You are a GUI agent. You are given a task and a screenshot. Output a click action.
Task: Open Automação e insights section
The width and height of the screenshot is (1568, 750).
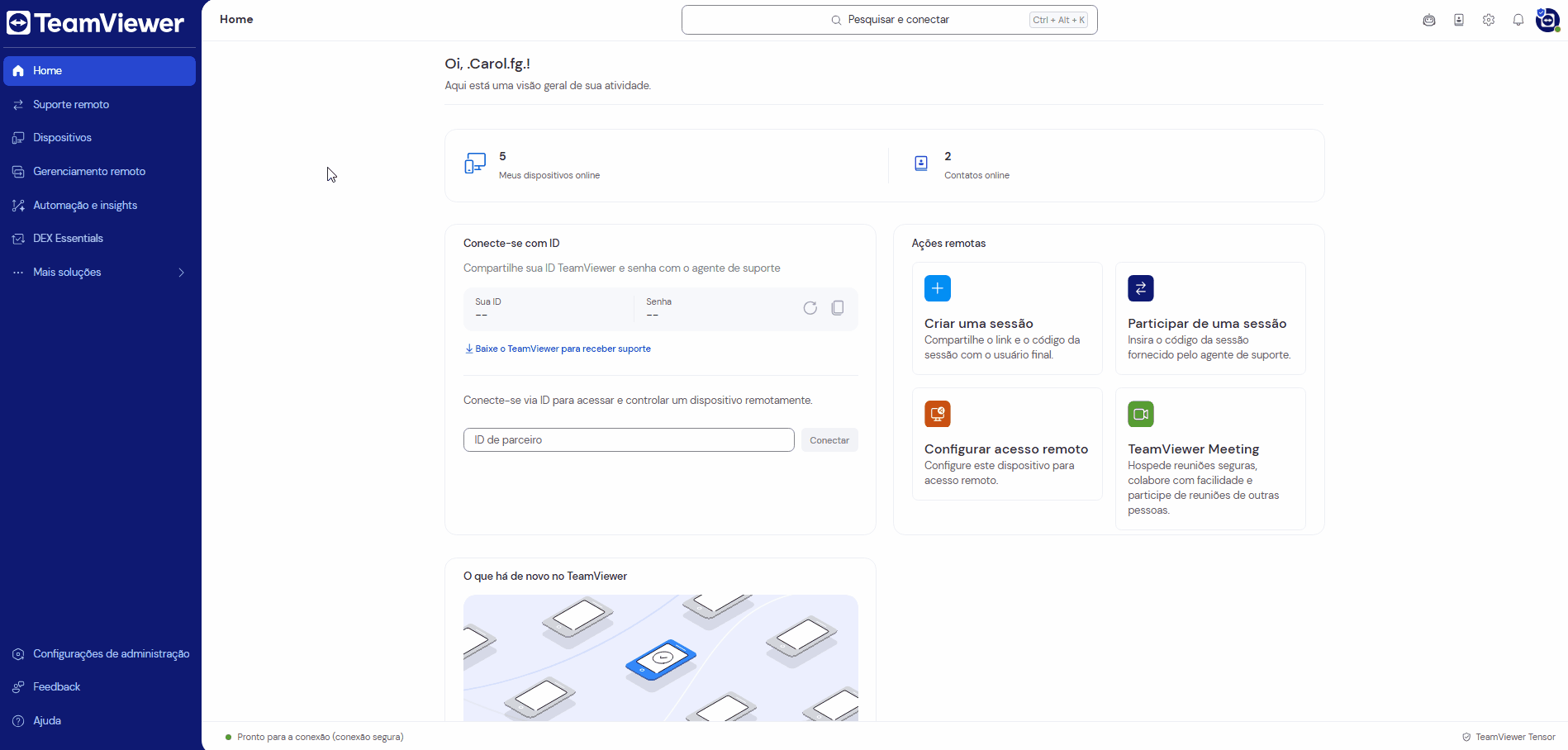pos(100,206)
